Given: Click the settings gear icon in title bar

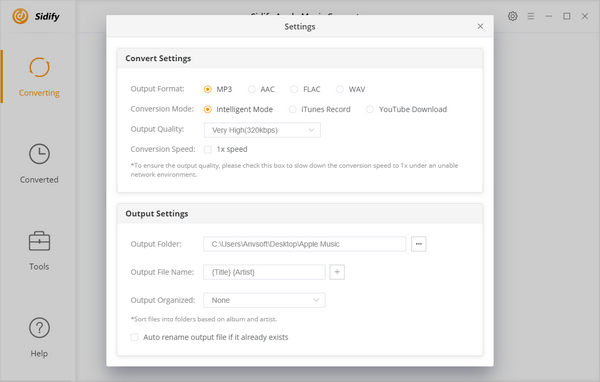Looking at the screenshot, I should point(512,16).
